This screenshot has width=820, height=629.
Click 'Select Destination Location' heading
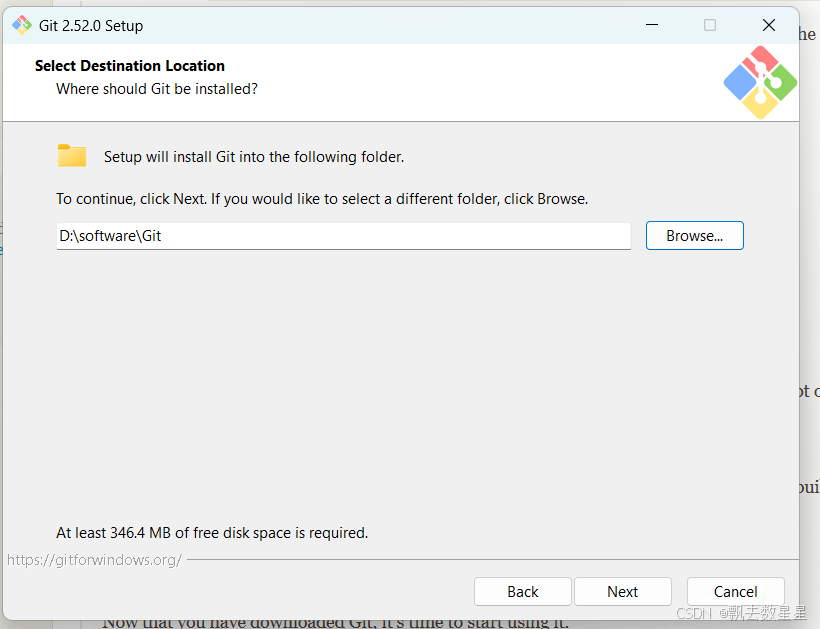tap(130, 66)
